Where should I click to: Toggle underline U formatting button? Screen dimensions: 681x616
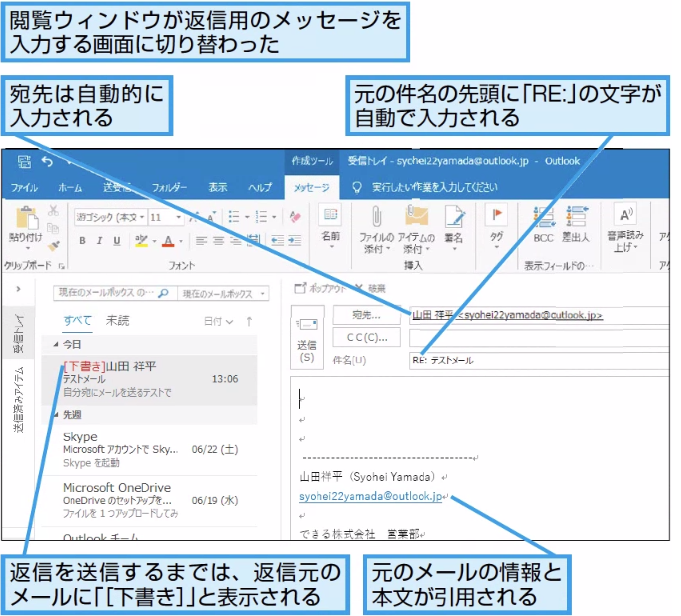coord(116,241)
